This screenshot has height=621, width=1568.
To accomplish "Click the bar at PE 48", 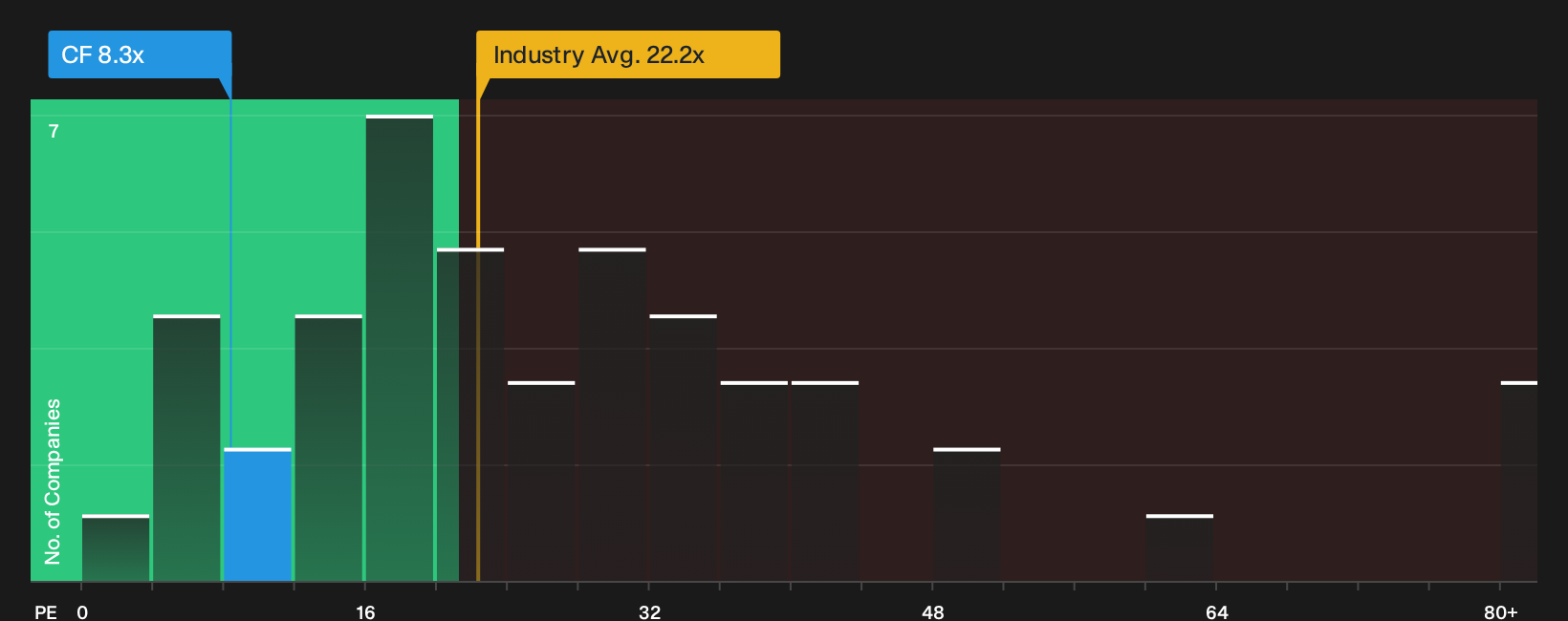I will point(967,514).
